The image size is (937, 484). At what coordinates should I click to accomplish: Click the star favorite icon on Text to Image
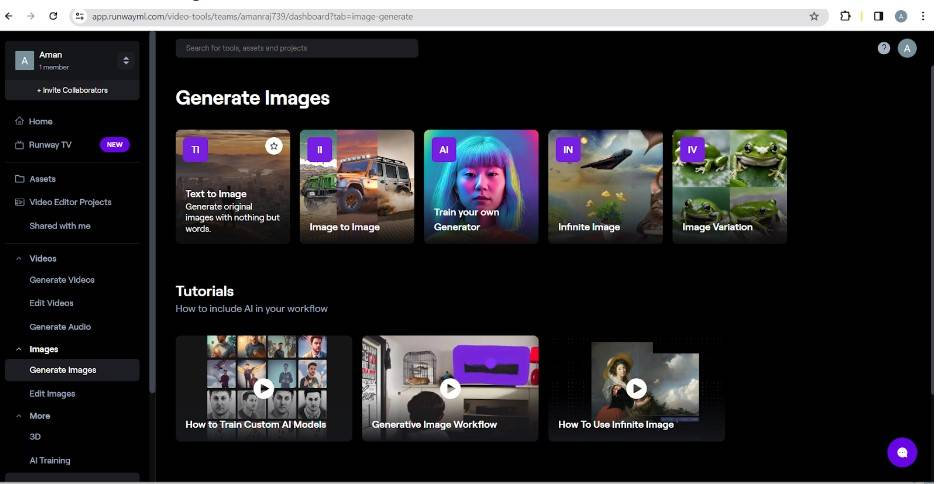274,146
